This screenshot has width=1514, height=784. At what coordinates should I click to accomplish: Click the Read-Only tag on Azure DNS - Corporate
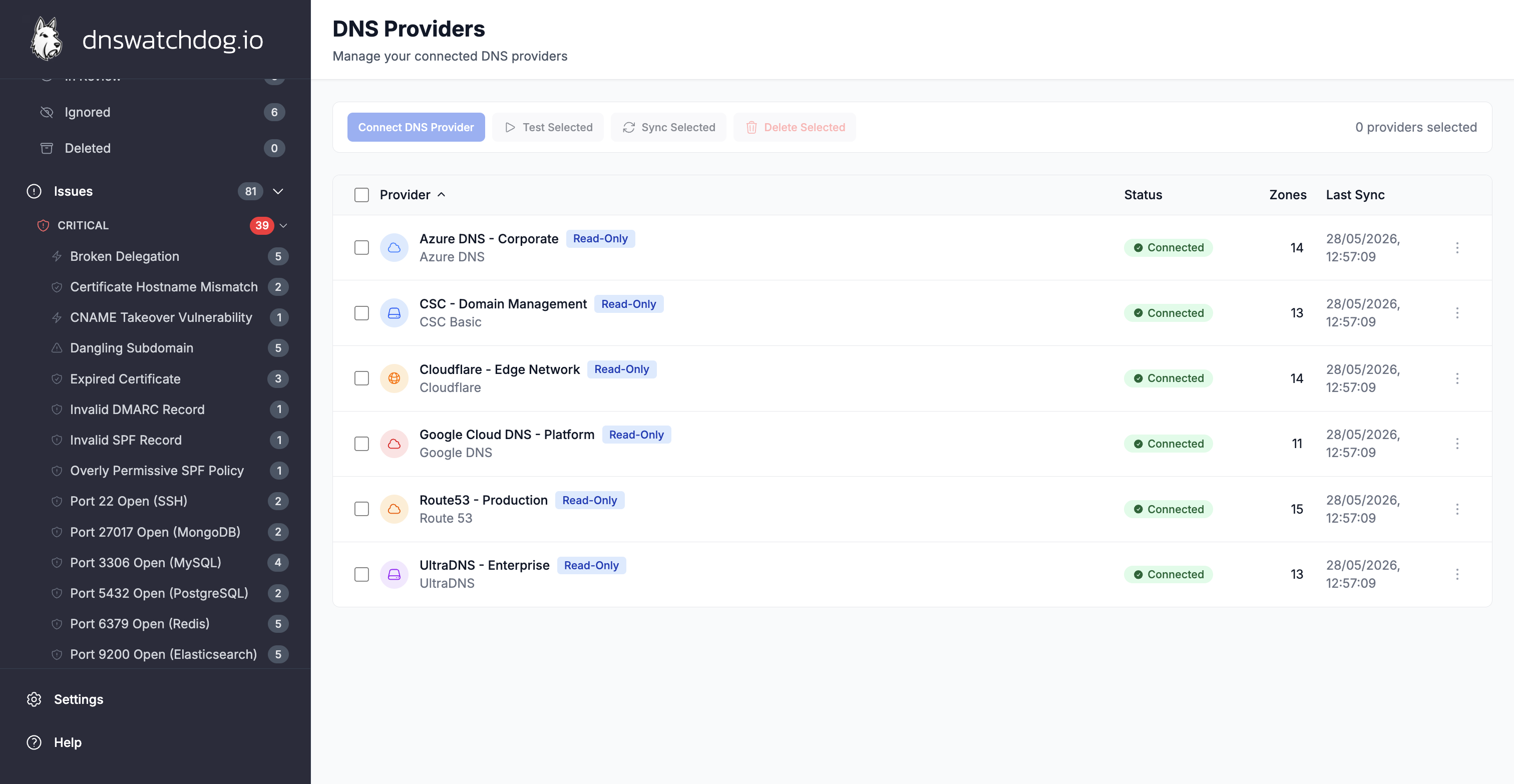(600, 239)
